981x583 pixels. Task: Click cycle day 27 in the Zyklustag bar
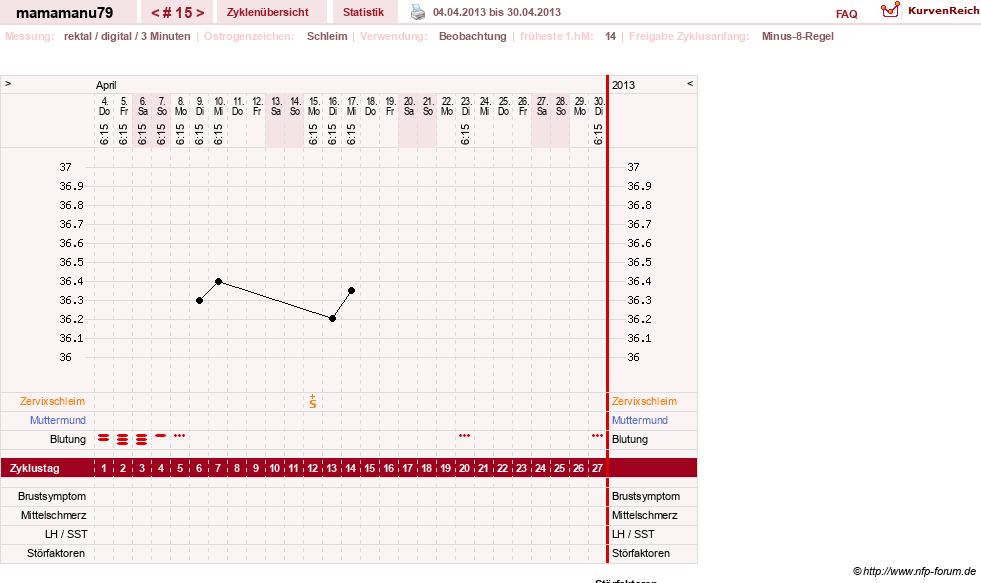point(597,468)
